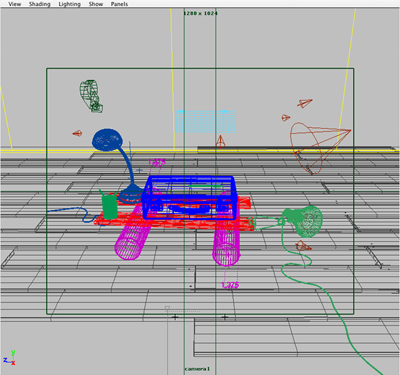Image resolution: width=400 pixels, height=375 pixels.
Task: Open the Show menu
Action: pos(96,4)
